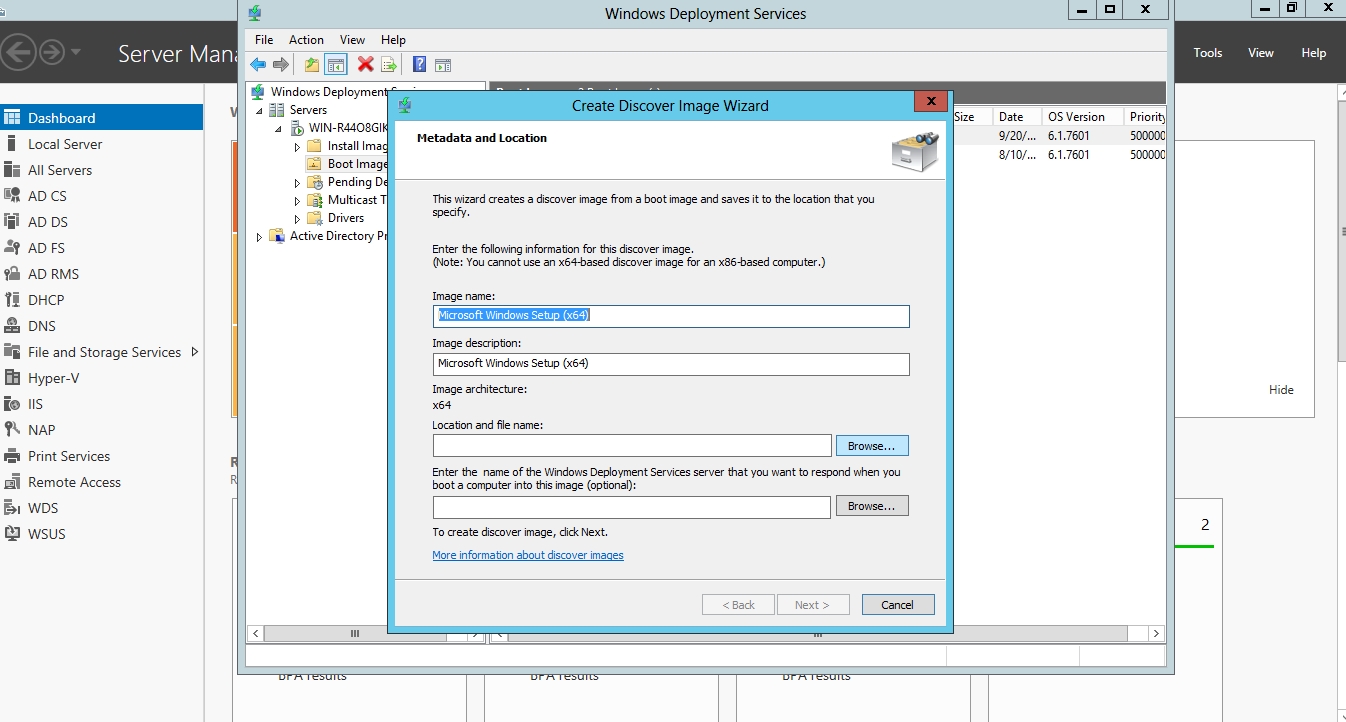
Task: Click the Location and file name field
Action: [632, 446]
